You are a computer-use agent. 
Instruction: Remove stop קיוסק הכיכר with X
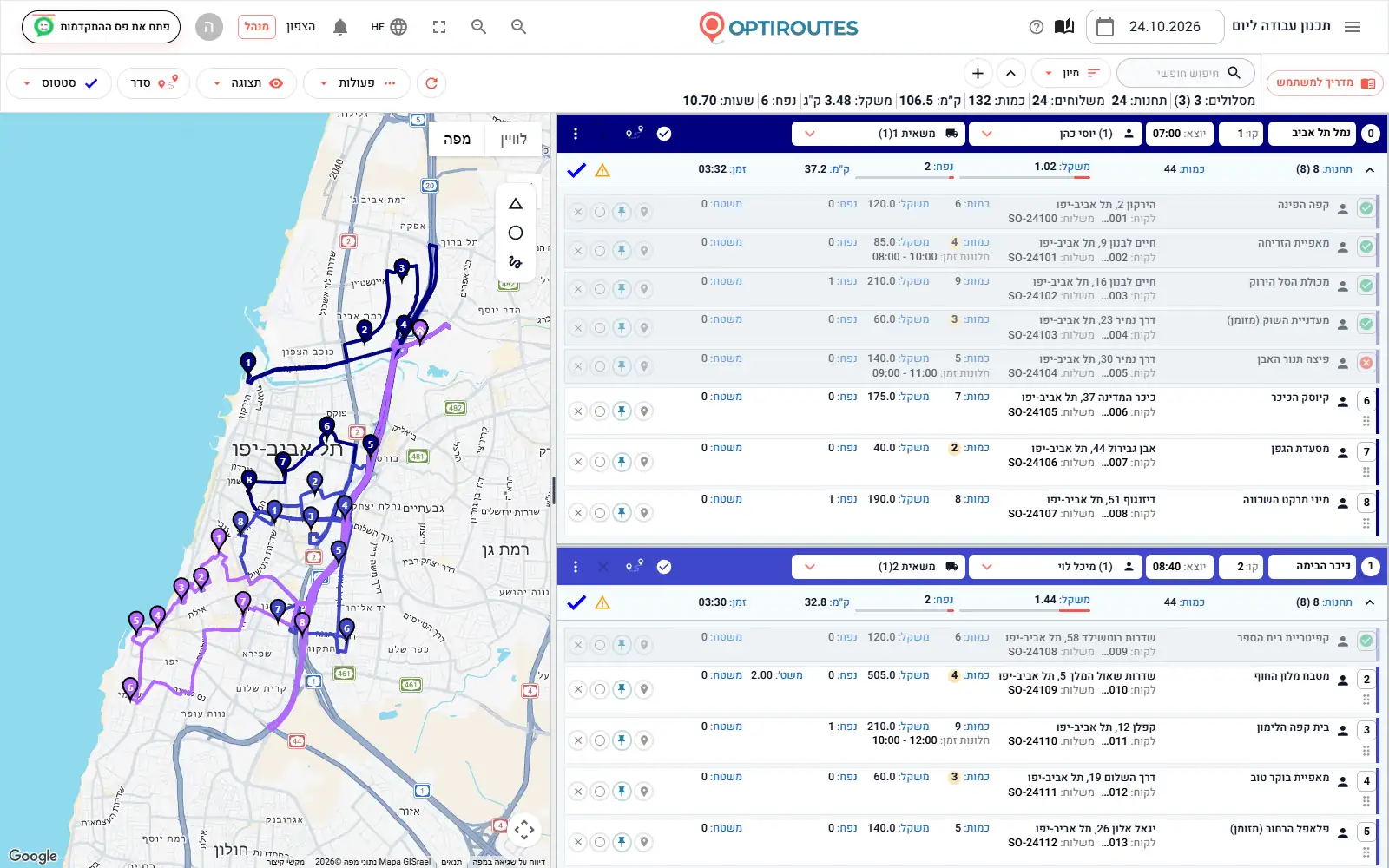click(578, 411)
